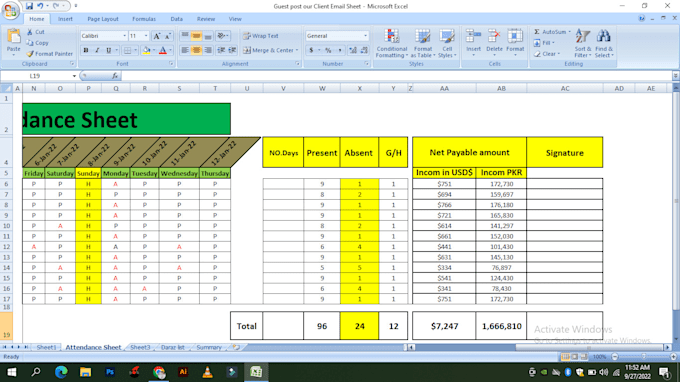
Task: Click the Sort & Filter icon
Action: point(583,37)
